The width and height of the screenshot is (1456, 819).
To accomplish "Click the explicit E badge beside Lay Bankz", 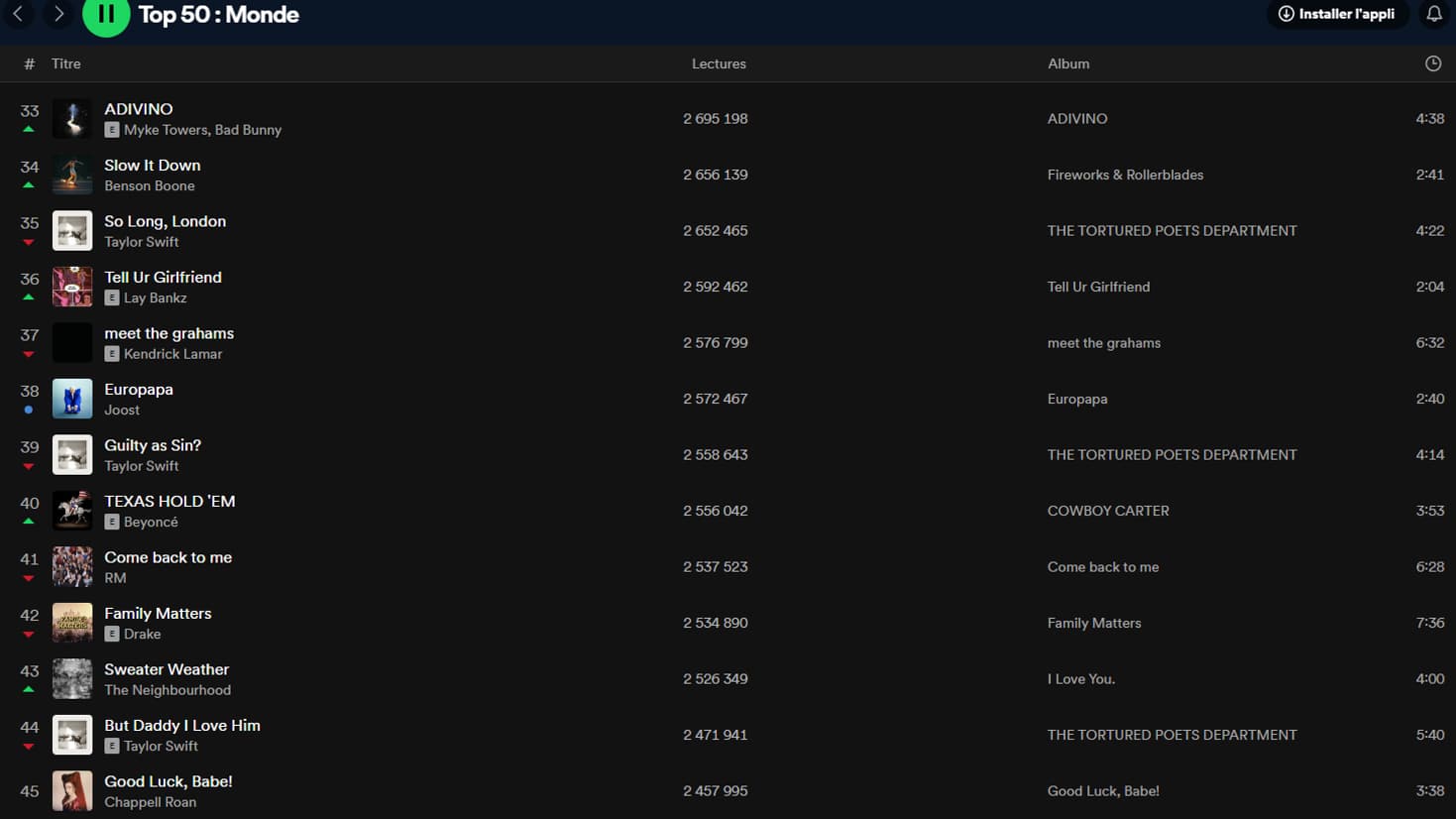I will pyautogui.click(x=112, y=297).
